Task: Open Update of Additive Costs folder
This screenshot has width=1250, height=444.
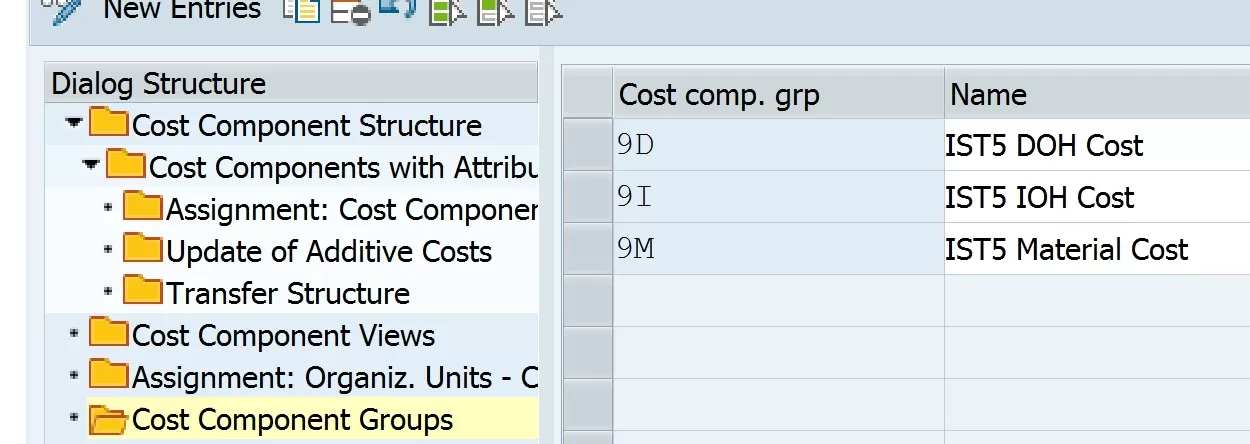Action: [x=143, y=250]
